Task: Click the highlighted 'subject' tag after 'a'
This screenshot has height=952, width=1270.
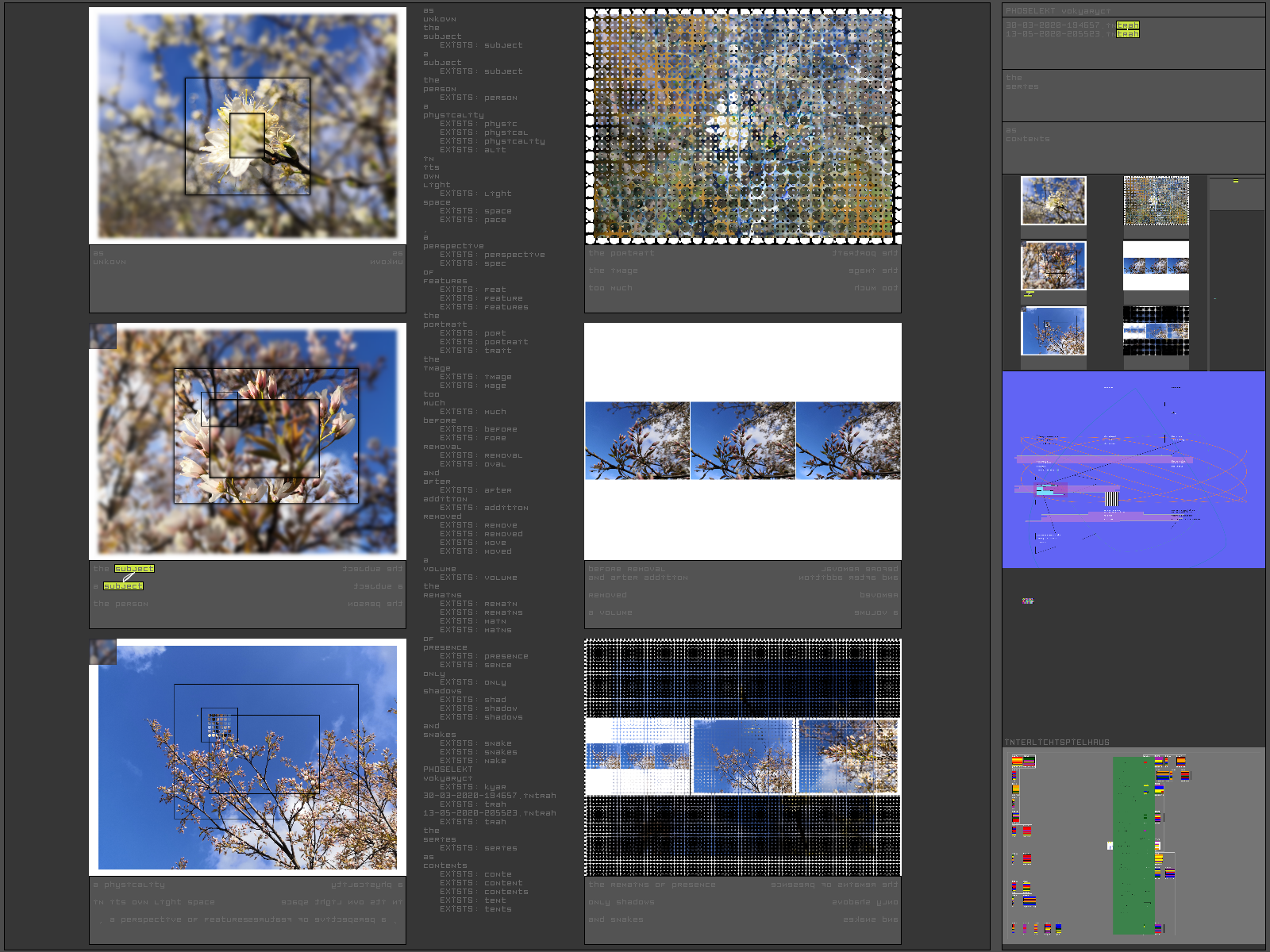Action: click(x=123, y=586)
